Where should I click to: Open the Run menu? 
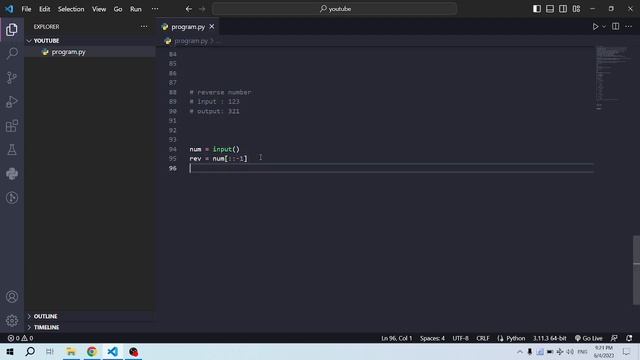tap(136, 9)
